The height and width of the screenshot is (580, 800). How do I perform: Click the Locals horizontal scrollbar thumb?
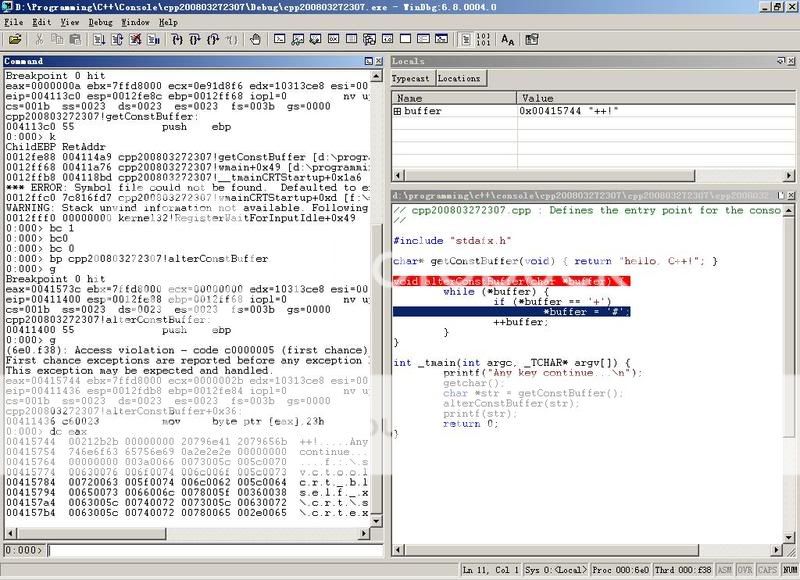(x=550, y=175)
